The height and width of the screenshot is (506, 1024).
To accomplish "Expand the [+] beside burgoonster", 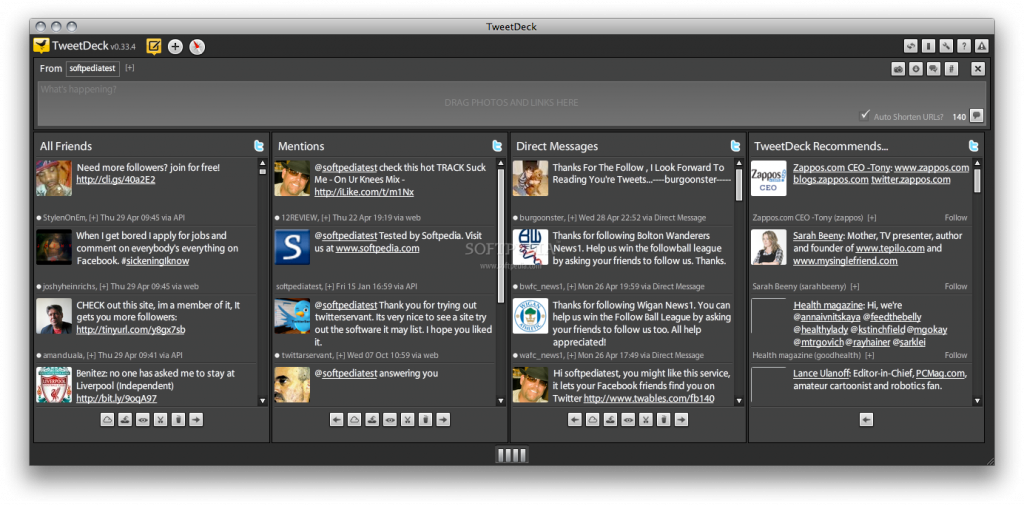I will (572, 217).
